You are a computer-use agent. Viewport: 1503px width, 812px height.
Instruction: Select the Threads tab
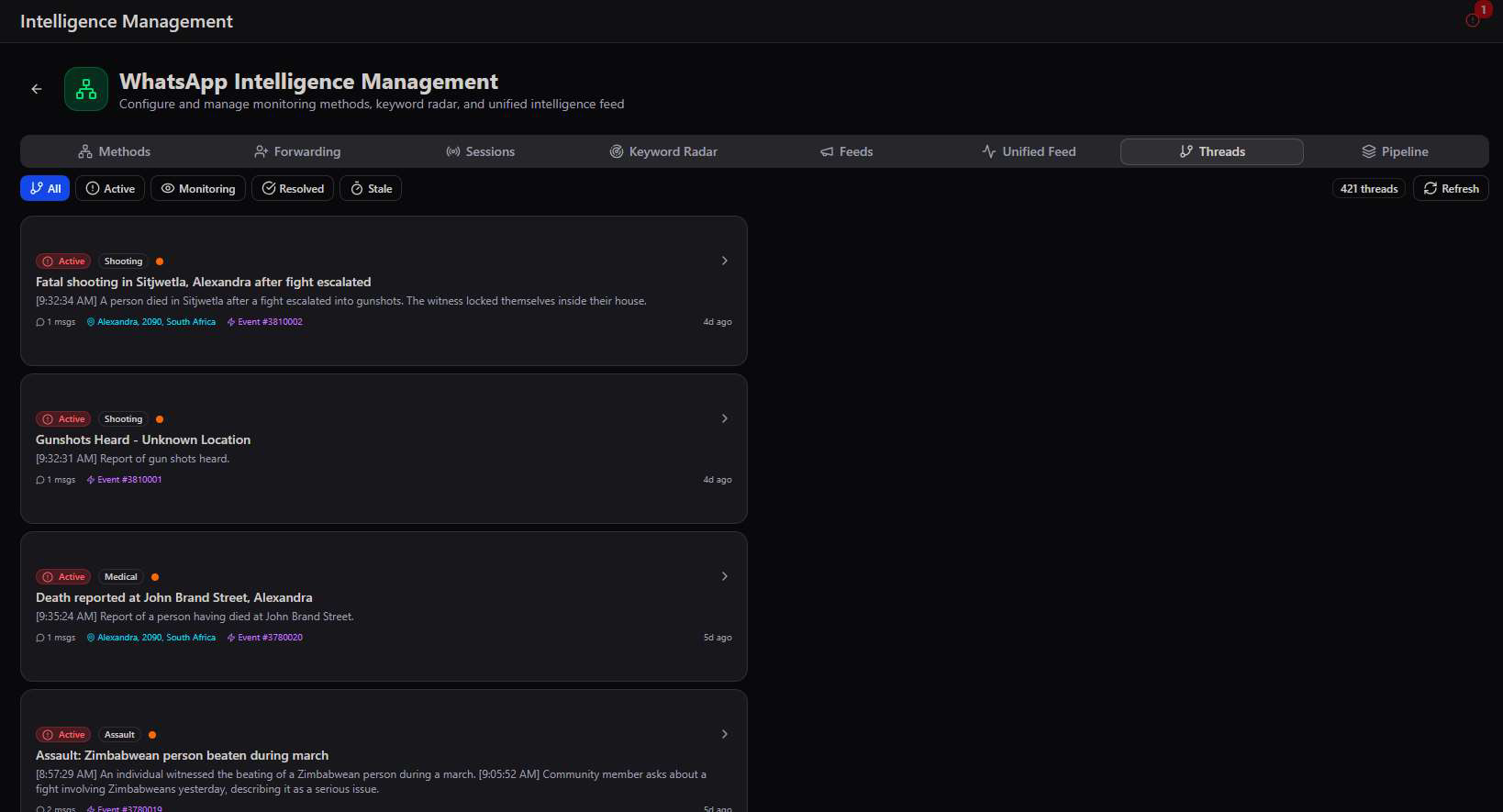1212,151
